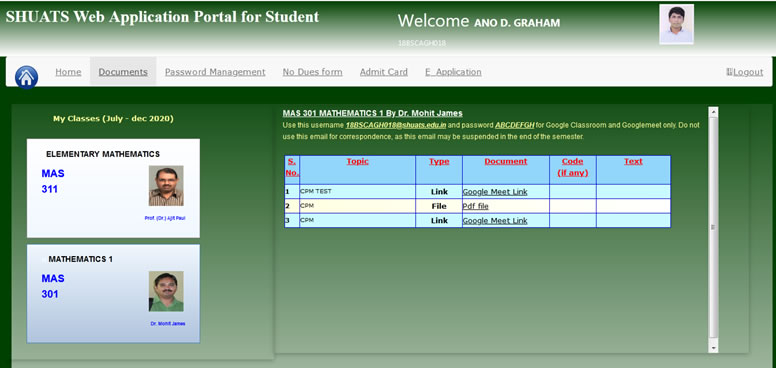Click the Logout icon link

745,72
